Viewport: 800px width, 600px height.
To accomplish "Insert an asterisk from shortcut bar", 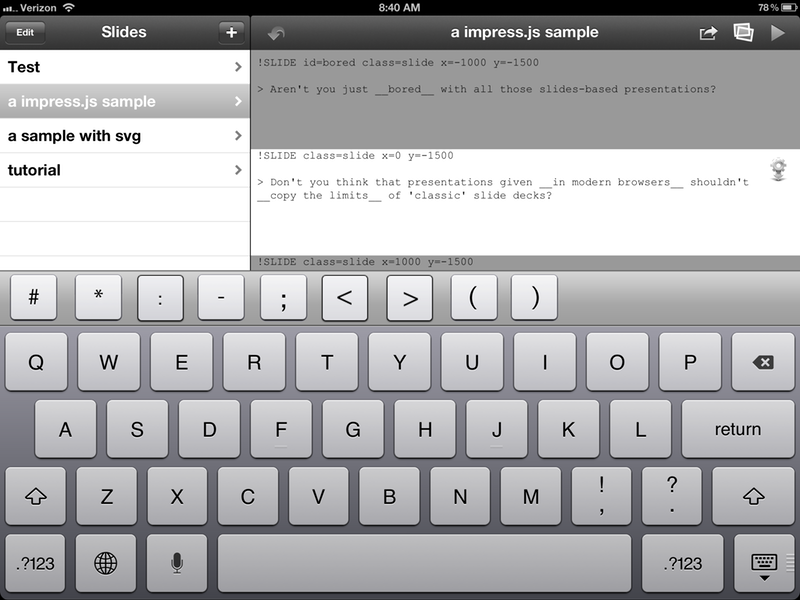I will tap(98, 297).
